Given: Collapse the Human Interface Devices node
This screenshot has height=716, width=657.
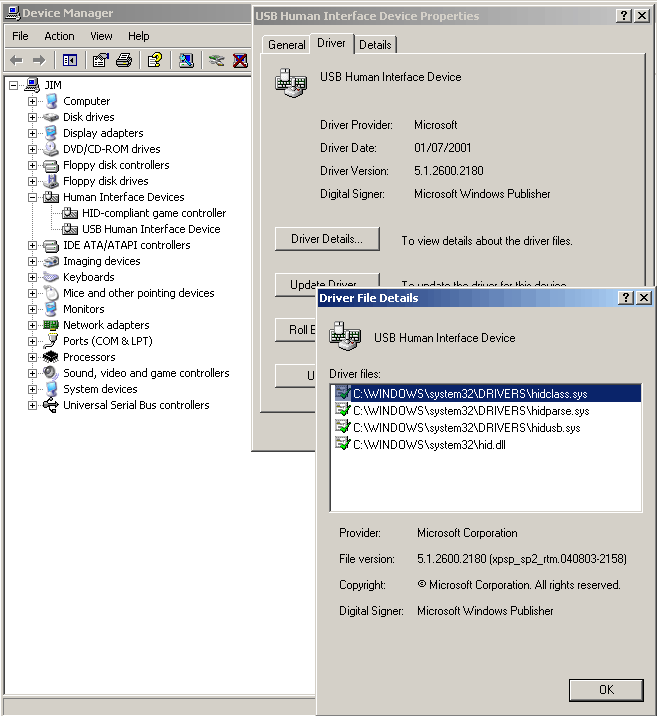Looking at the screenshot, I should click(32, 197).
